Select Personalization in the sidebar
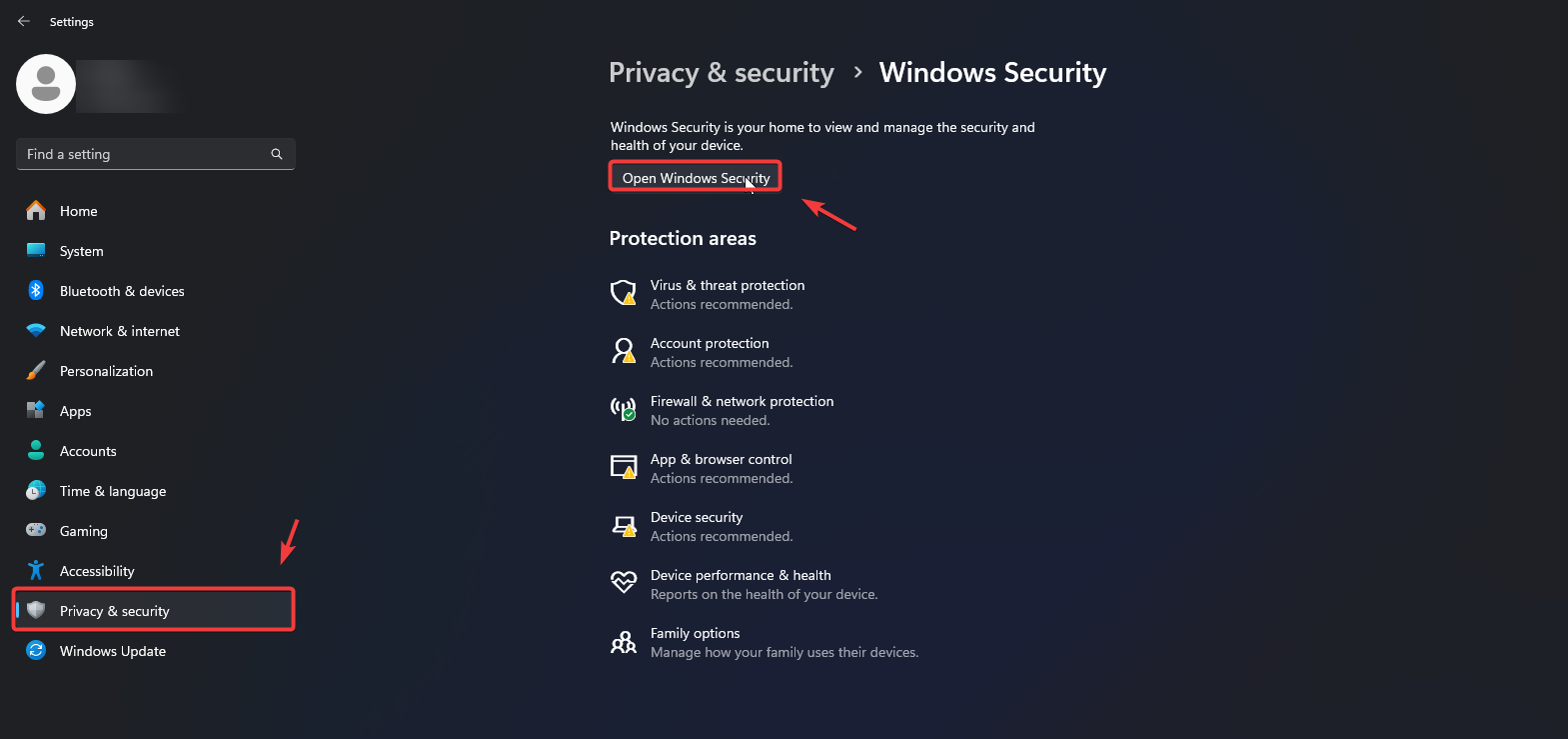Image resolution: width=1568 pixels, height=739 pixels. coord(106,371)
